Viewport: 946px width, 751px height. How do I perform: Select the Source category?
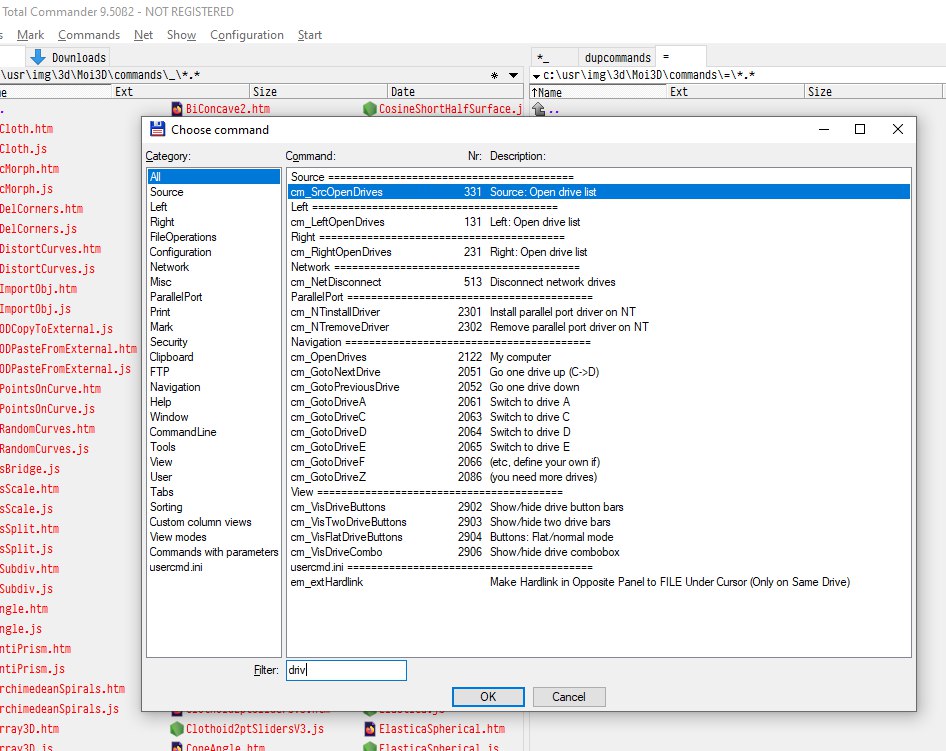(214, 192)
